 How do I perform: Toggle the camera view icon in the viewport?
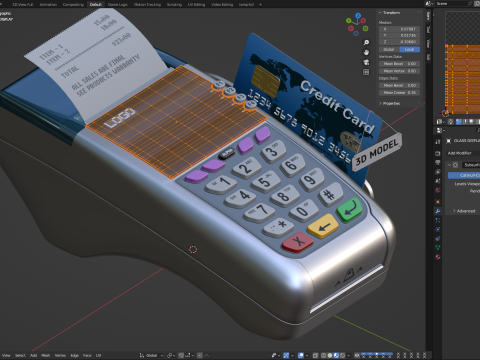(x=366, y=62)
